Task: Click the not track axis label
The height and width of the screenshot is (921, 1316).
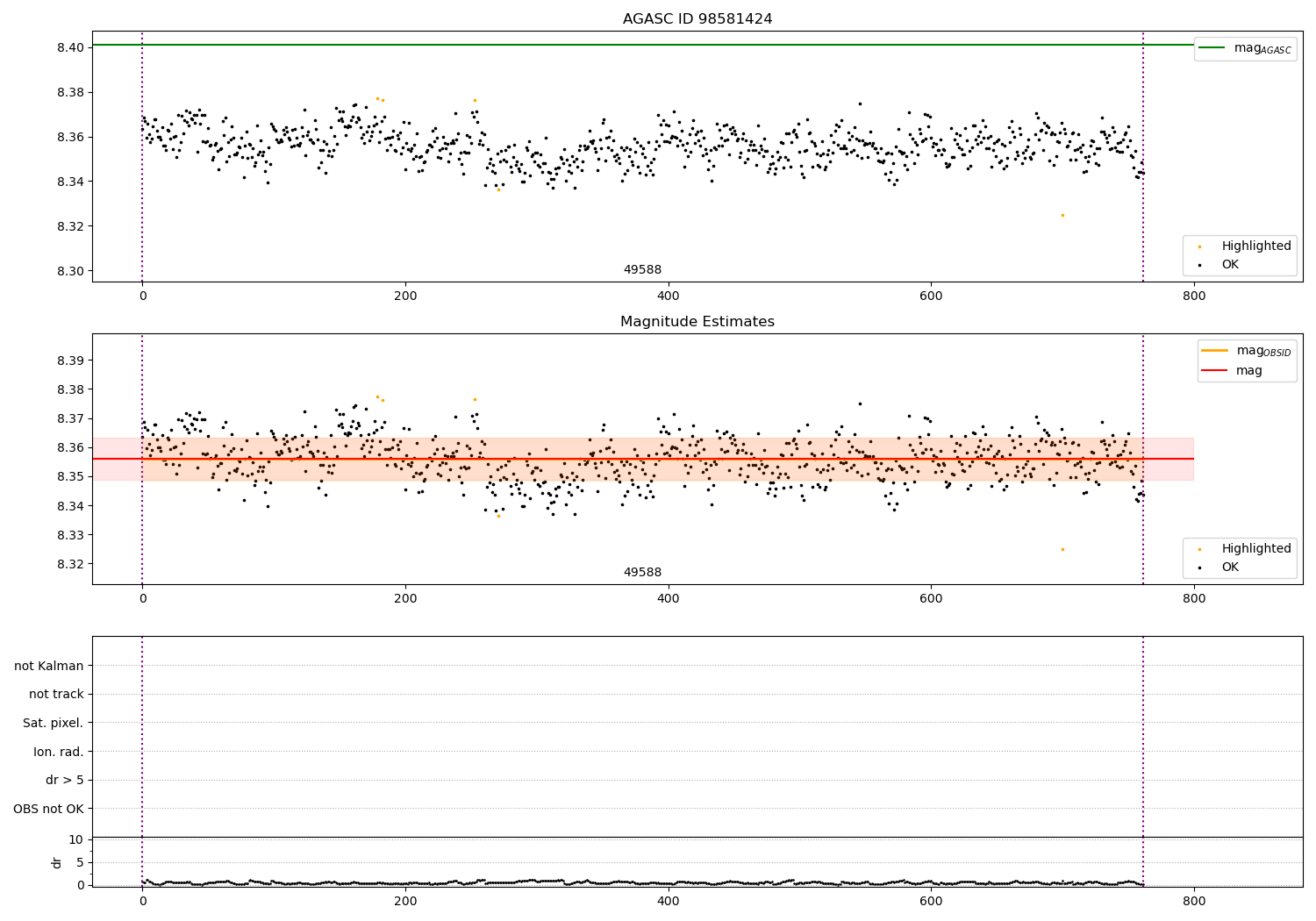Action: click(56, 694)
